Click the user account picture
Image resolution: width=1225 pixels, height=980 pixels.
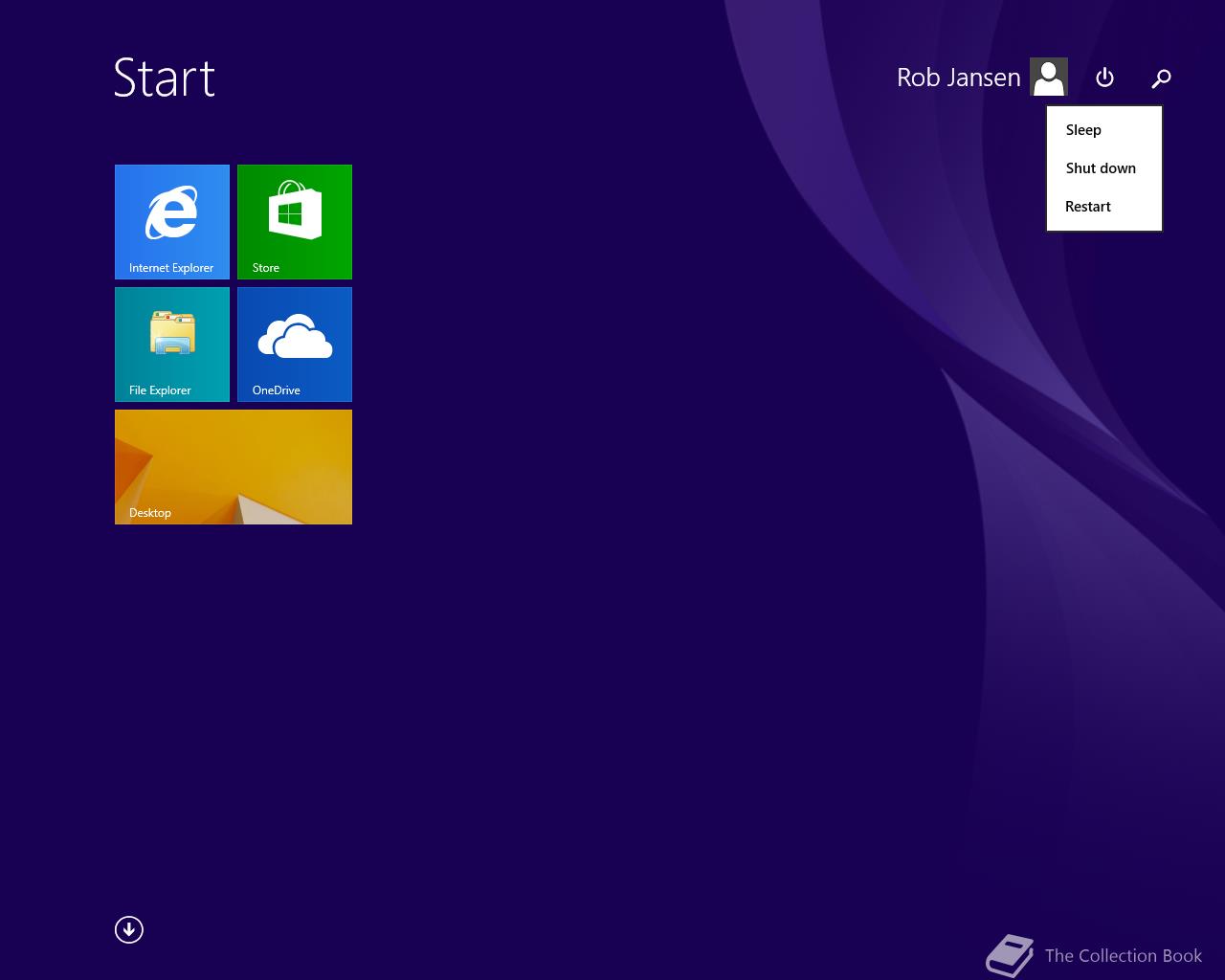point(1049,77)
